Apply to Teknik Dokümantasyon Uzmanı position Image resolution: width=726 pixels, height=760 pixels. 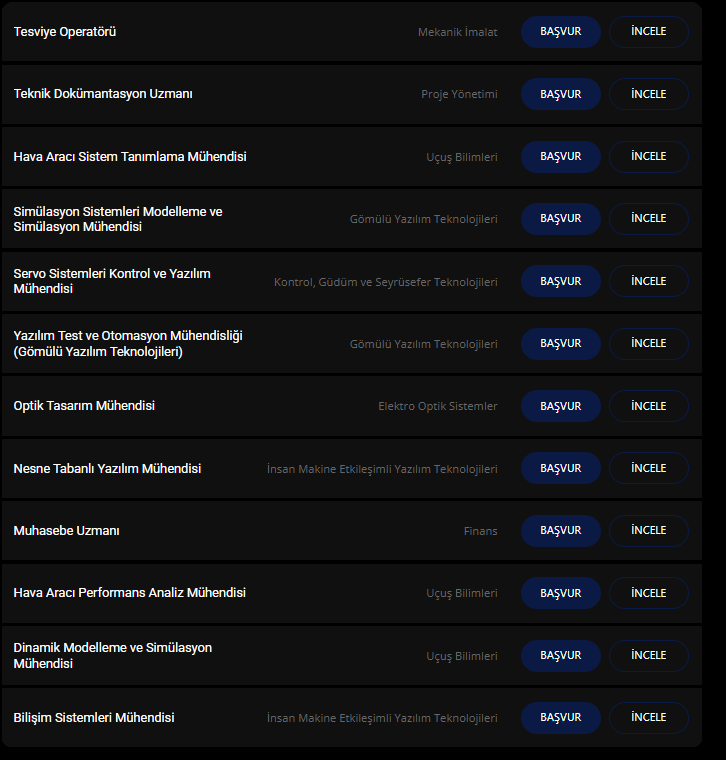tap(560, 94)
